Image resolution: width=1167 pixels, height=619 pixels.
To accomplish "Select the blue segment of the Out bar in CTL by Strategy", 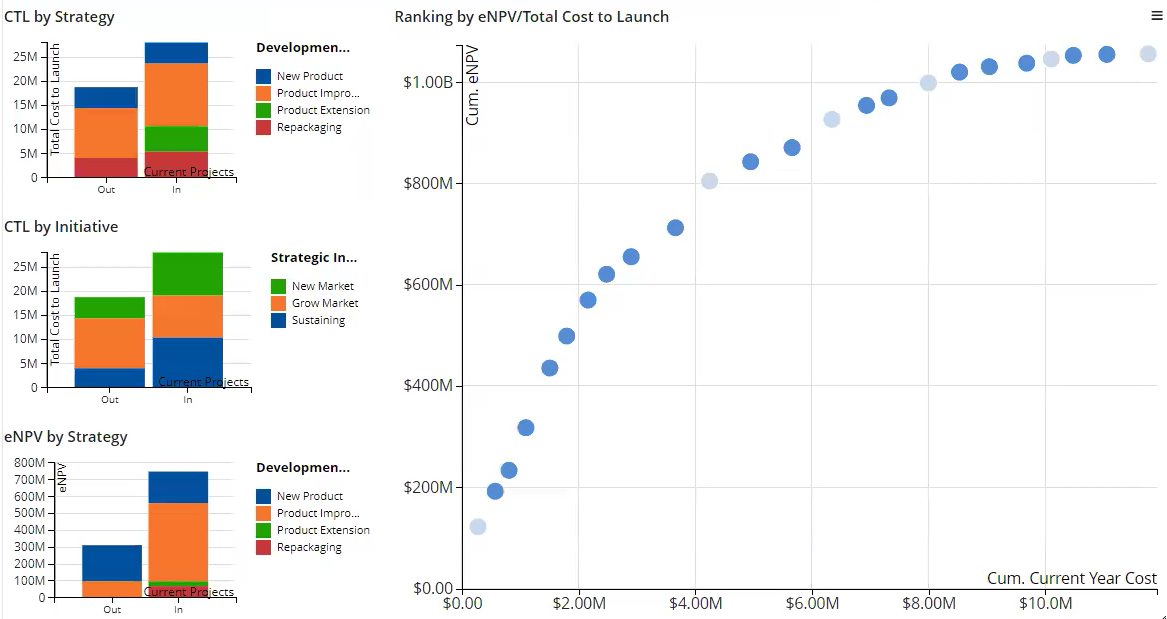I will 106,97.
